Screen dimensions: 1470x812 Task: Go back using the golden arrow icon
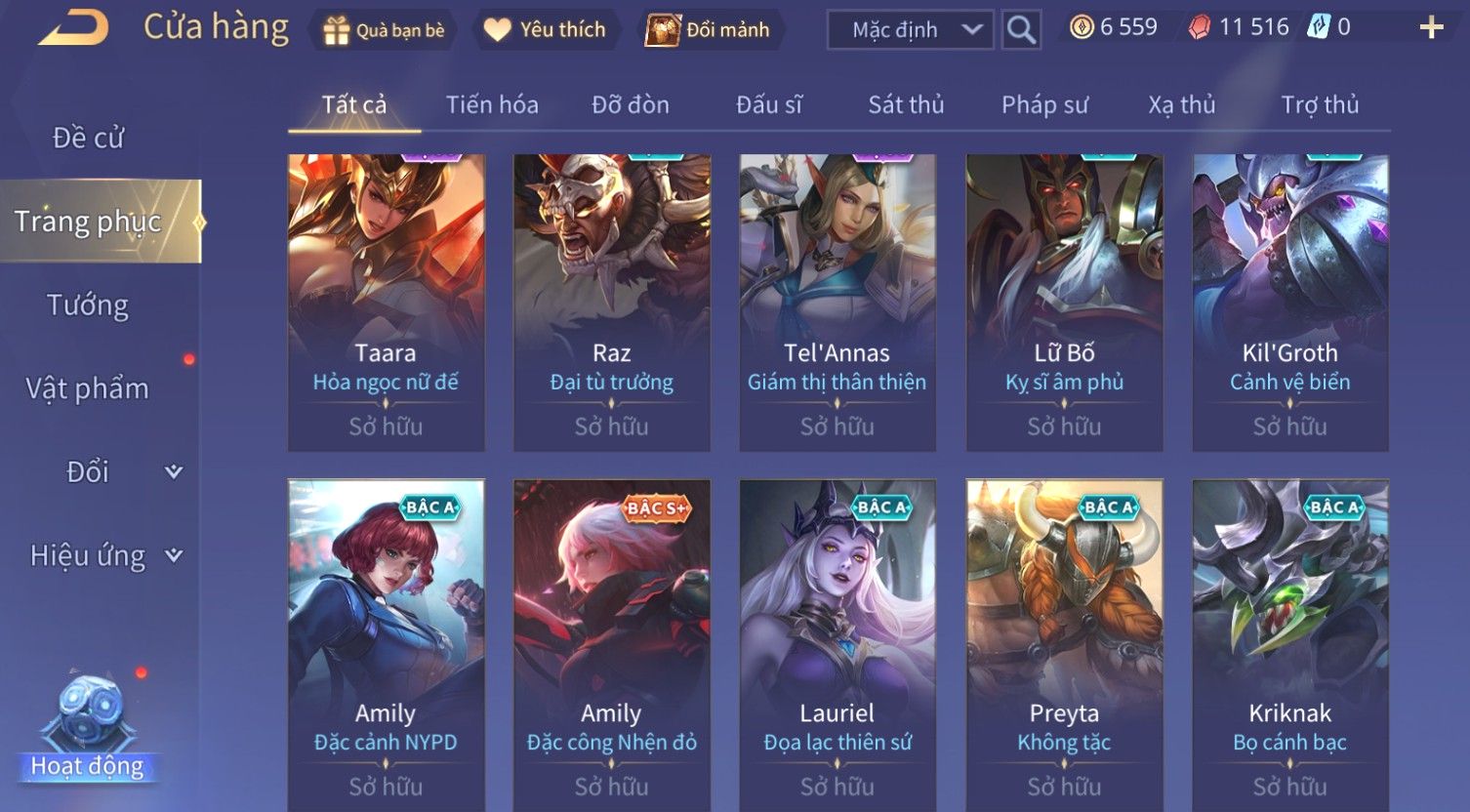tap(74, 28)
